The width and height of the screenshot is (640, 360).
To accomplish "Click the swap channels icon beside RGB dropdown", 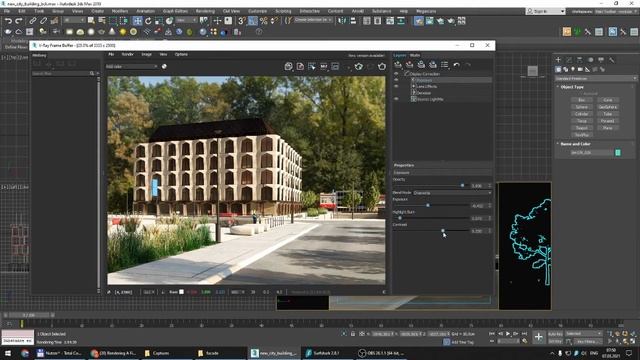I will coord(164,66).
